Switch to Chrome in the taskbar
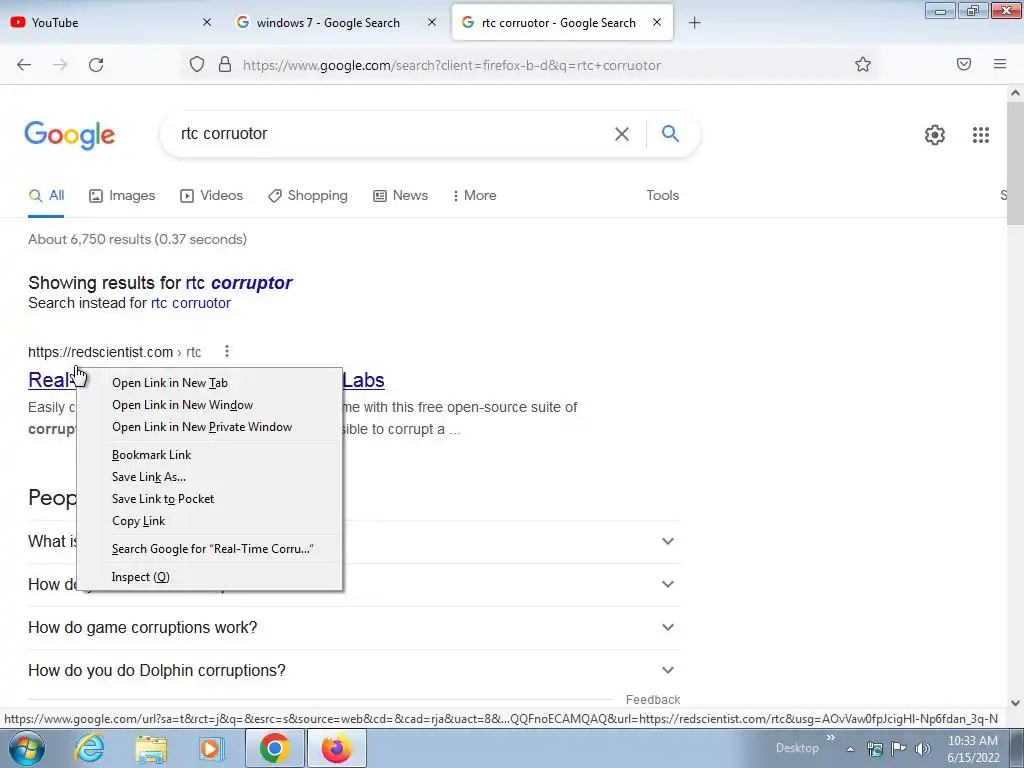The height and width of the screenshot is (768, 1024). [x=274, y=748]
